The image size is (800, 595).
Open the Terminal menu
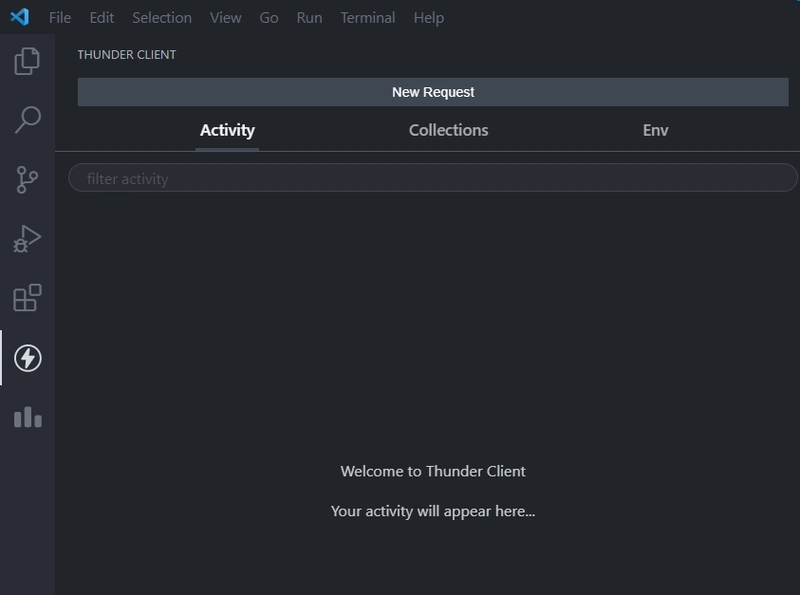[x=368, y=18]
